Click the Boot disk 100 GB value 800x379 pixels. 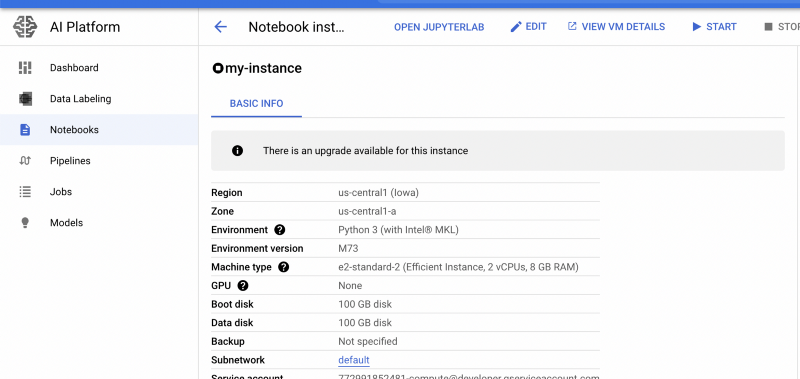365,305
